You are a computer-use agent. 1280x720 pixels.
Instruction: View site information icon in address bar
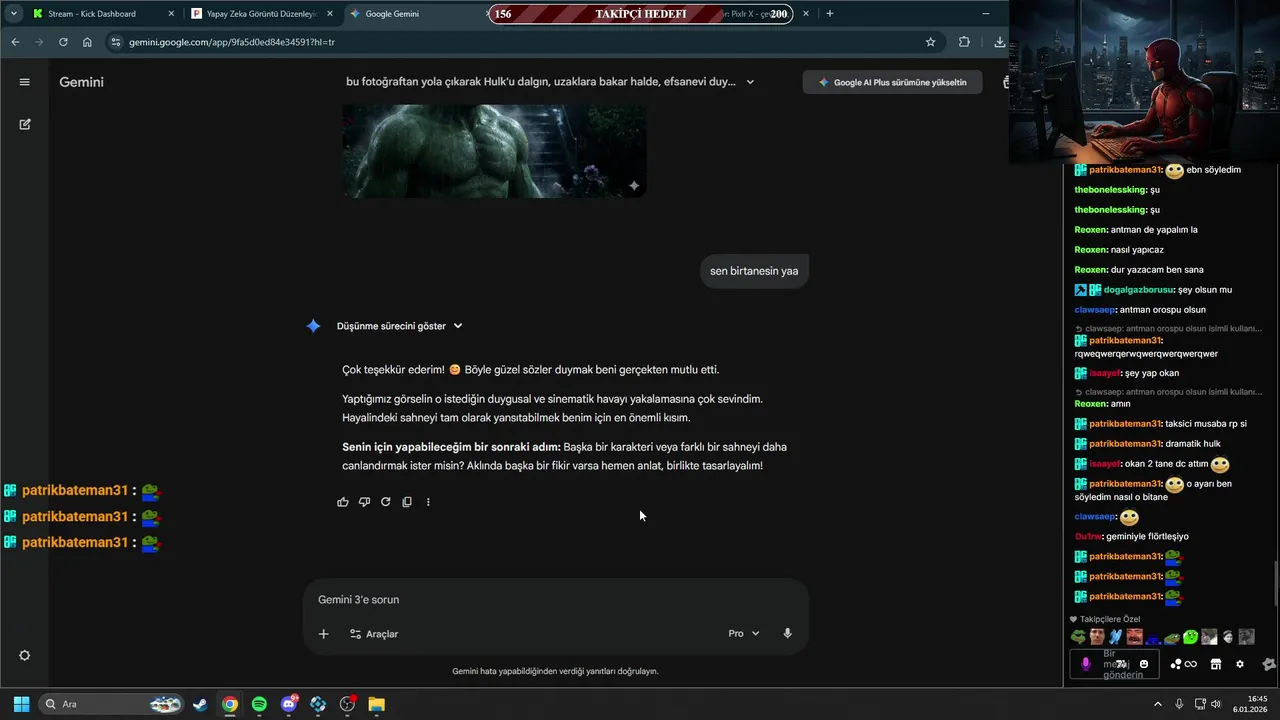[x=116, y=42]
